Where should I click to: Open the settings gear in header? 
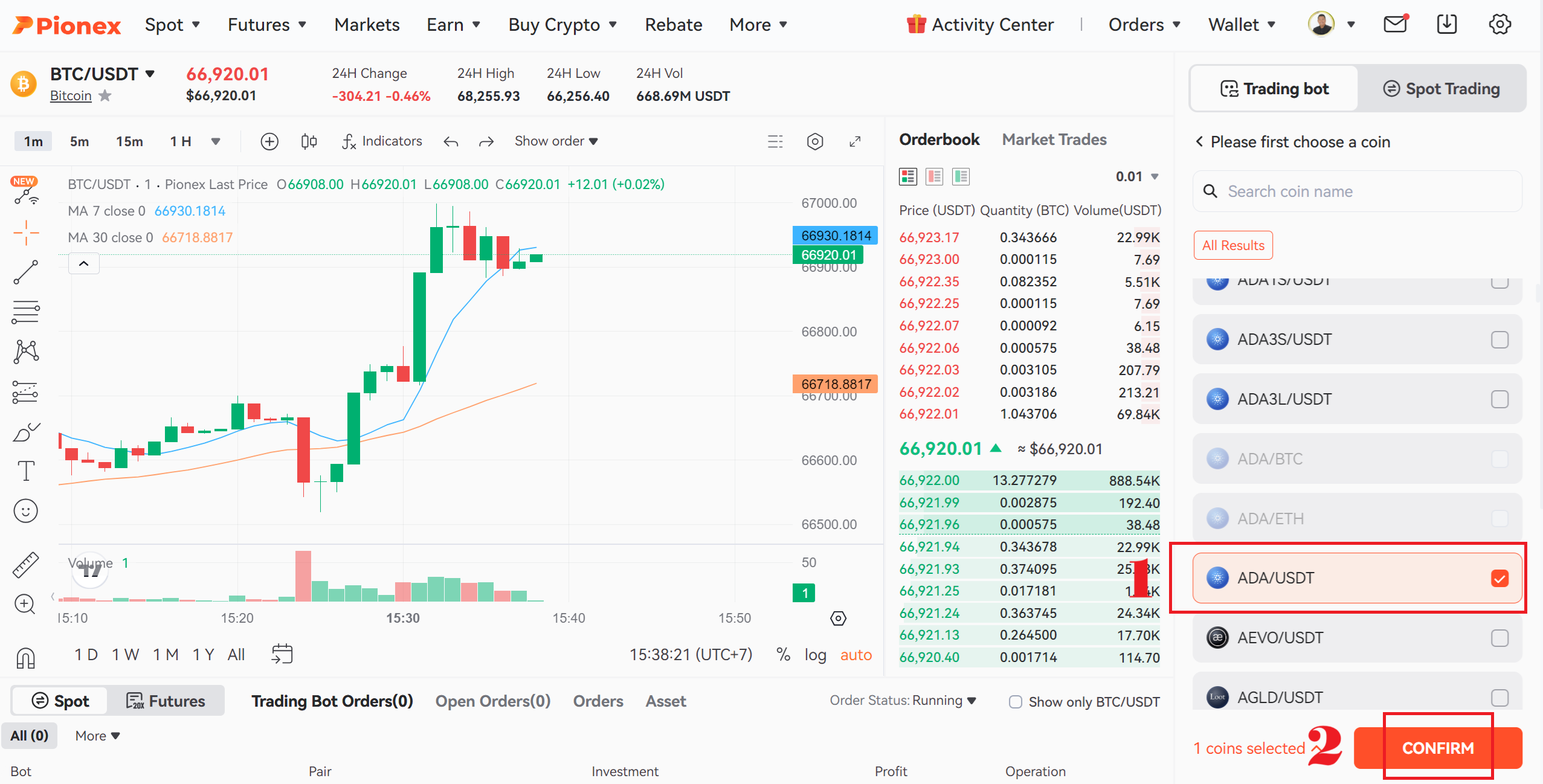click(1500, 24)
